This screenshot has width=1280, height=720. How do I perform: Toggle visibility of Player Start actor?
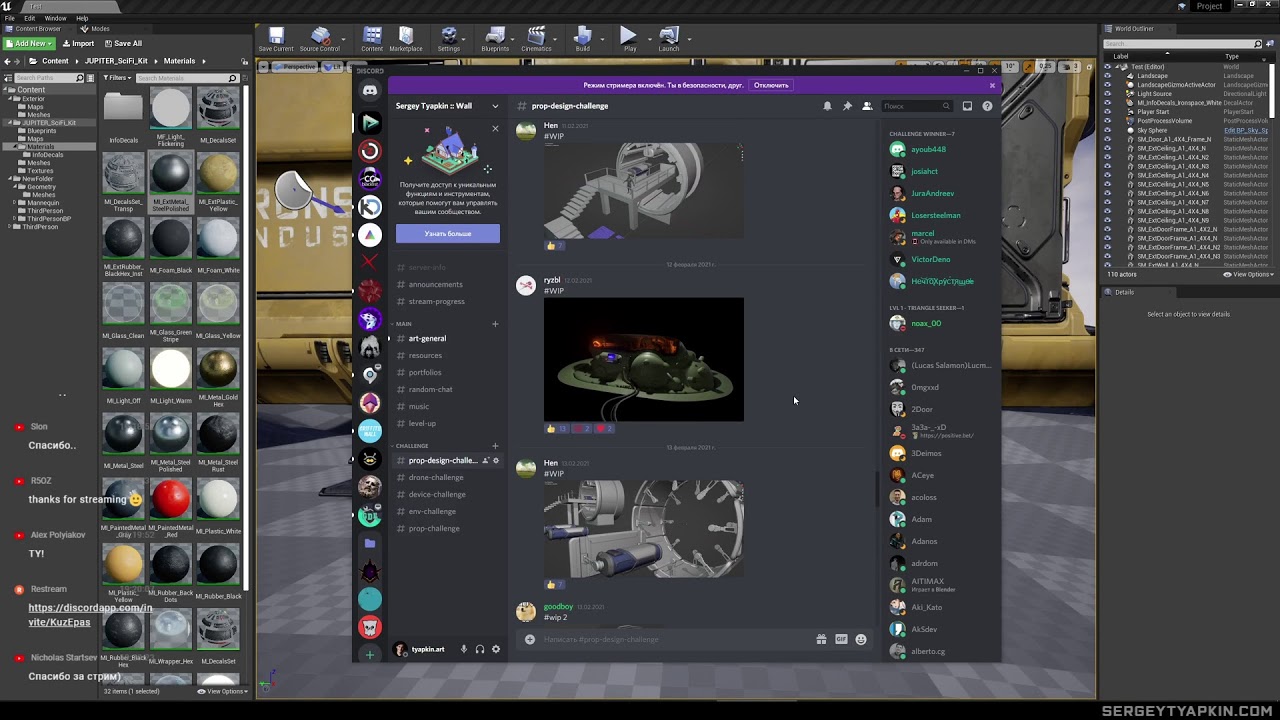point(1107,112)
